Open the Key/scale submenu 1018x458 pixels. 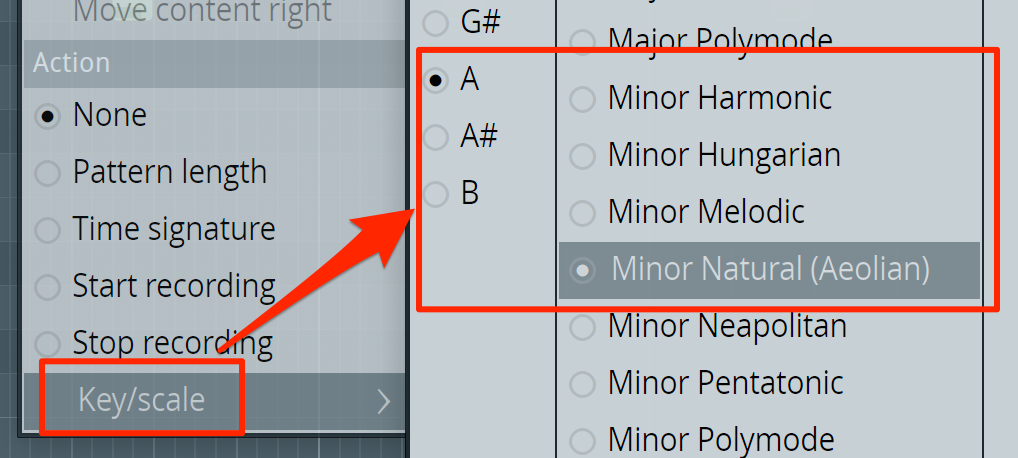pyautogui.click(x=214, y=401)
